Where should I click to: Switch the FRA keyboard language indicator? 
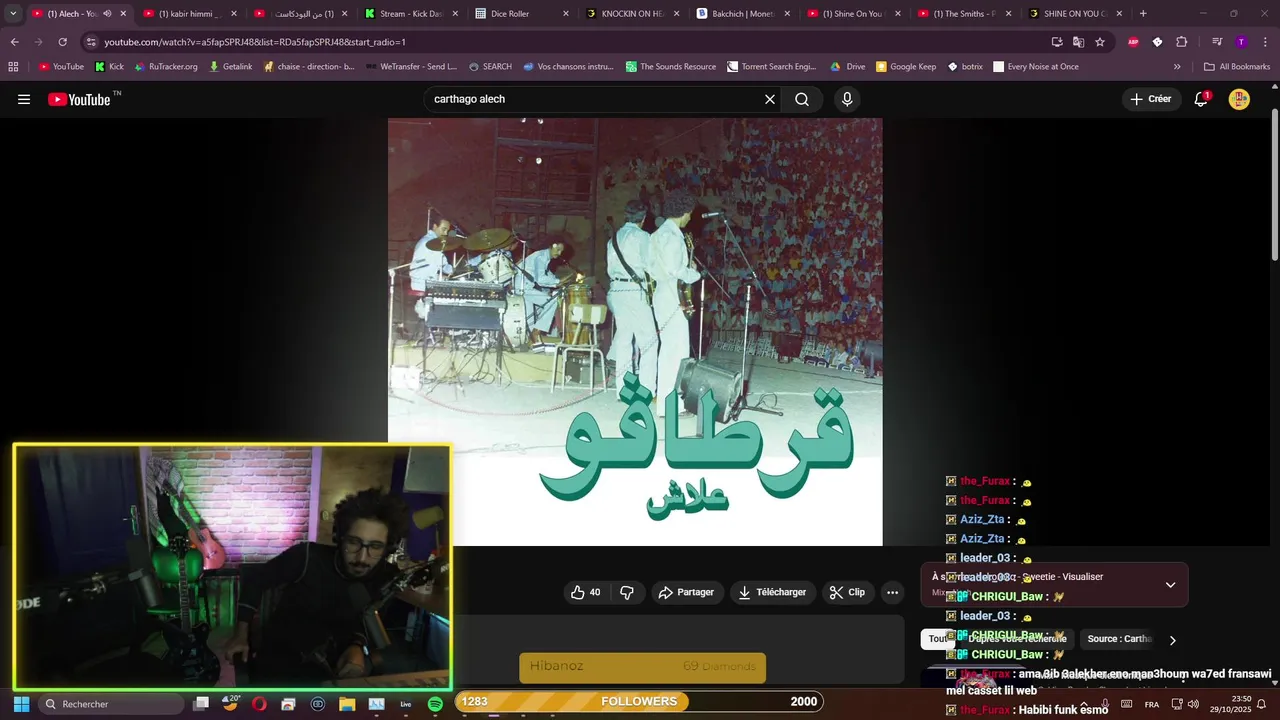coord(1152,704)
